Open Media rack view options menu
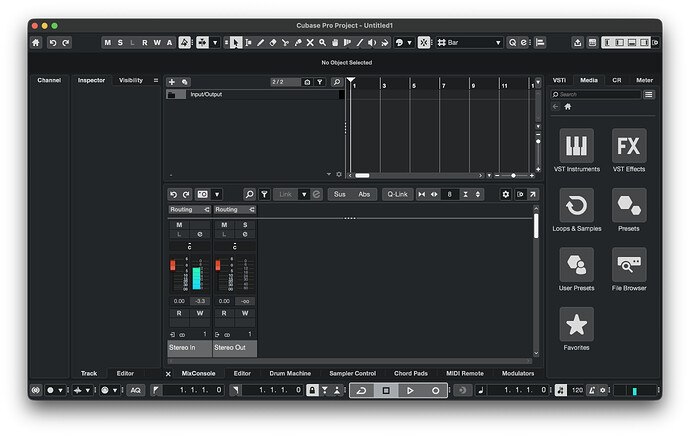This screenshot has height=436, width=690. [x=649, y=95]
